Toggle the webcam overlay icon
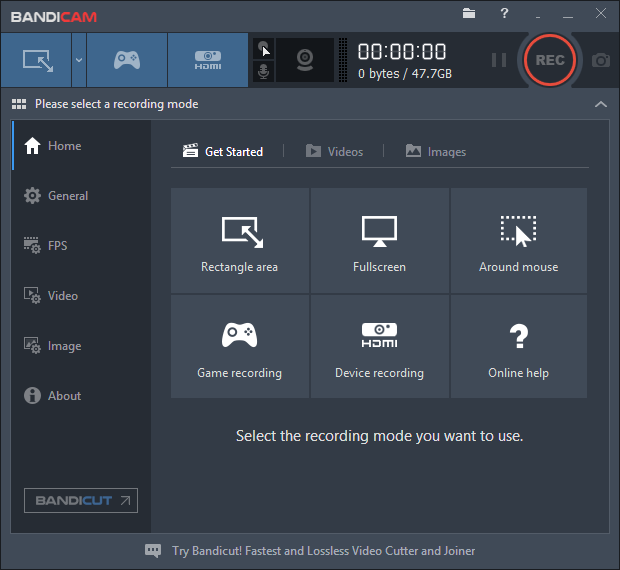The height and width of the screenshot is (570, 620). point(305,60)
